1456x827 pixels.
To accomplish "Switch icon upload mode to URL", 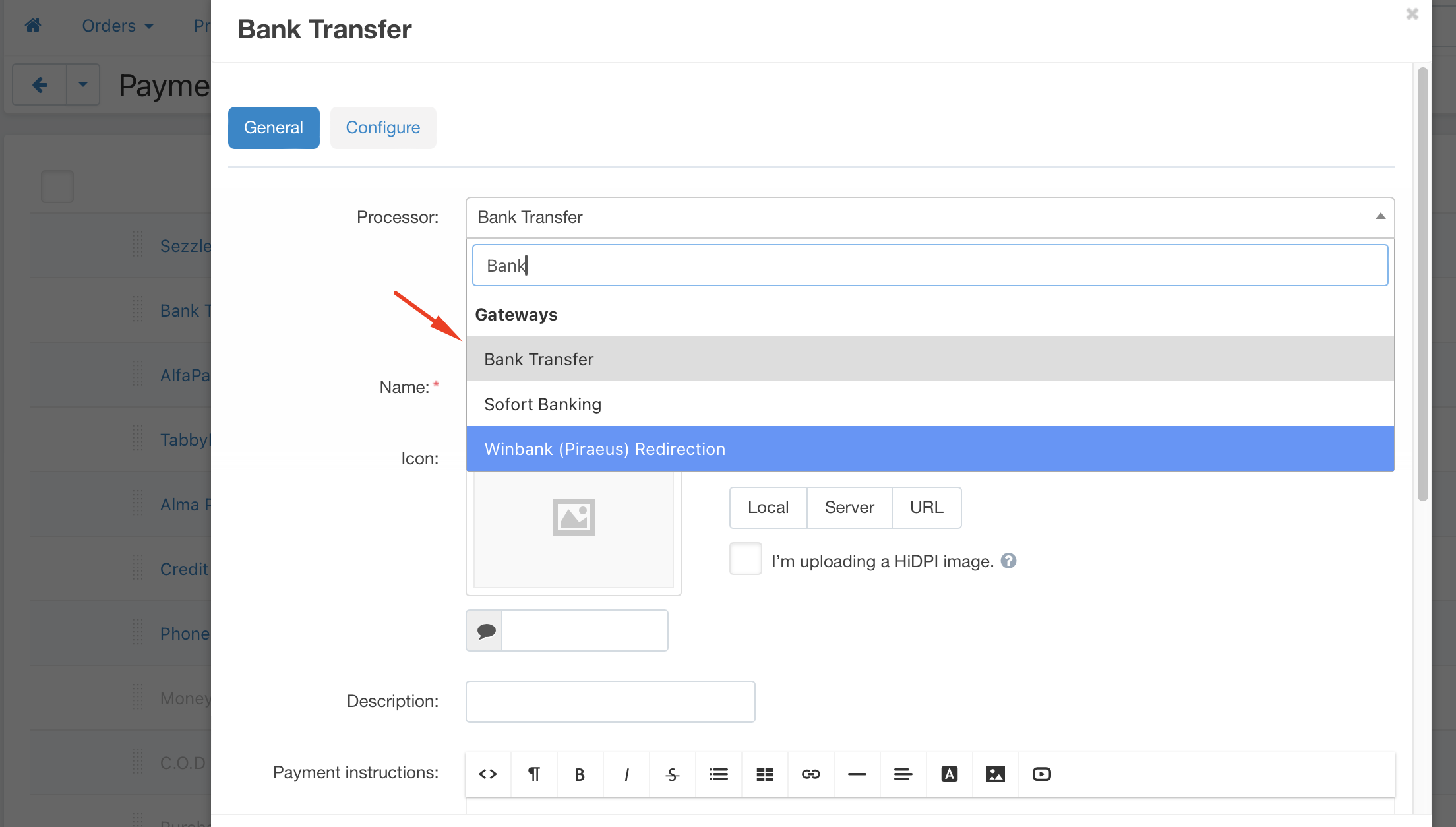I will coord(926,507).
